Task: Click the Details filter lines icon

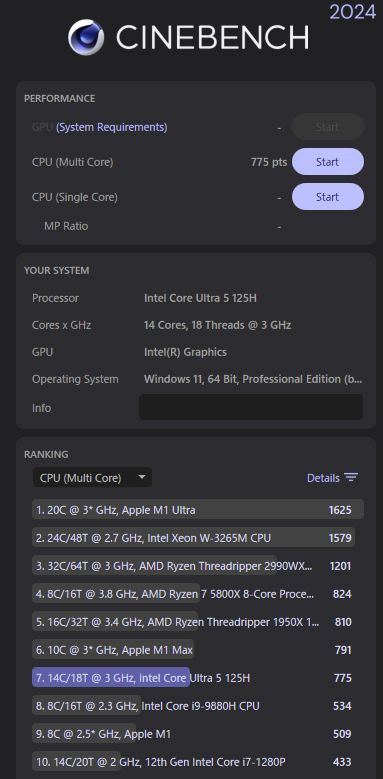Action: pyautogui.click(x=351, y=478)
